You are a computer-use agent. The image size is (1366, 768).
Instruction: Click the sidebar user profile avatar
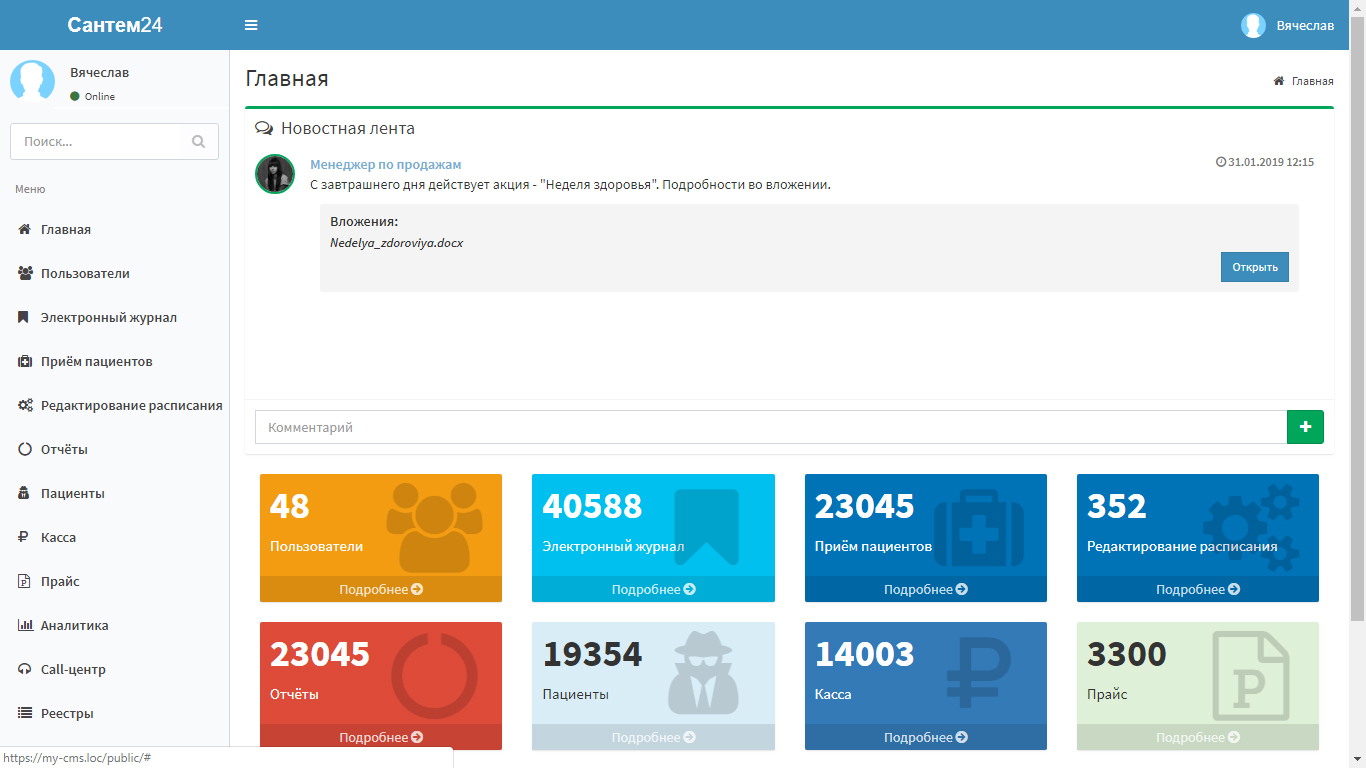tap(32, 80)
